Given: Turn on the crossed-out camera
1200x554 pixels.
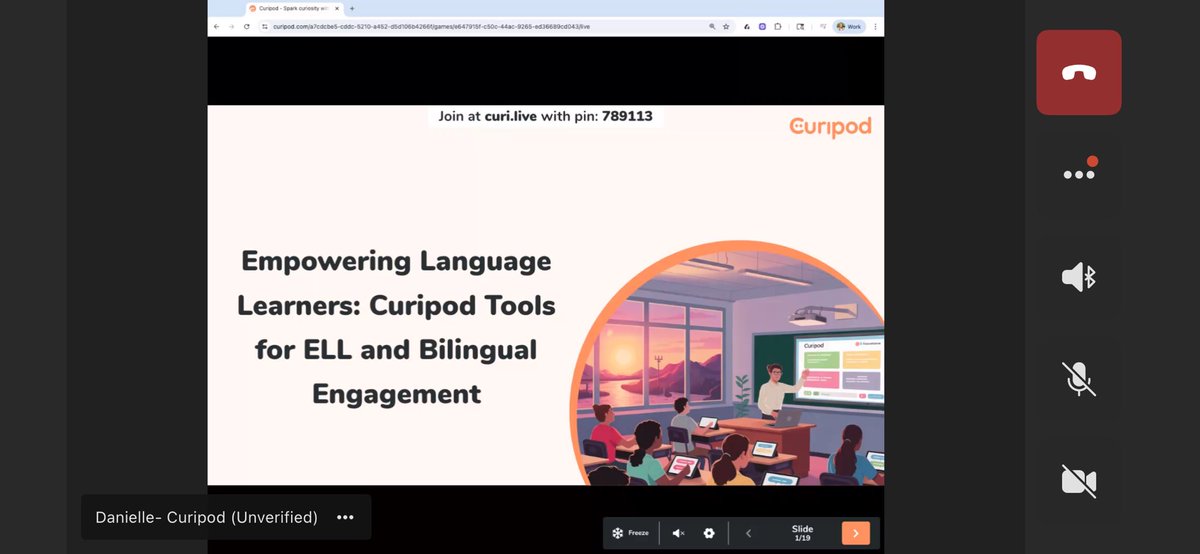Looking at the screenshot, I should click(x=1079, y=481).
